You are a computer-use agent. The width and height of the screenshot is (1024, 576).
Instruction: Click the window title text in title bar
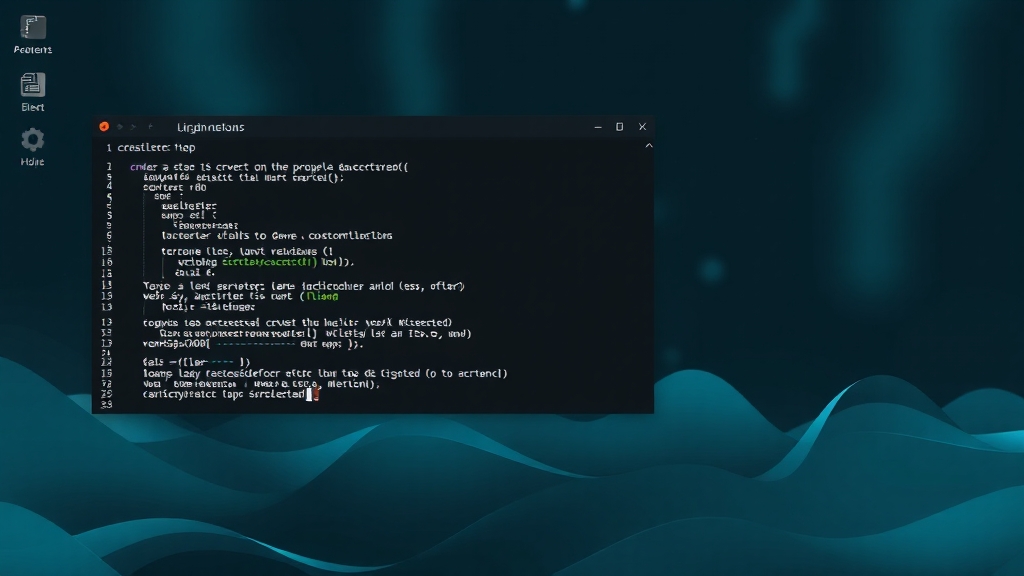click(x=210, y=127)
